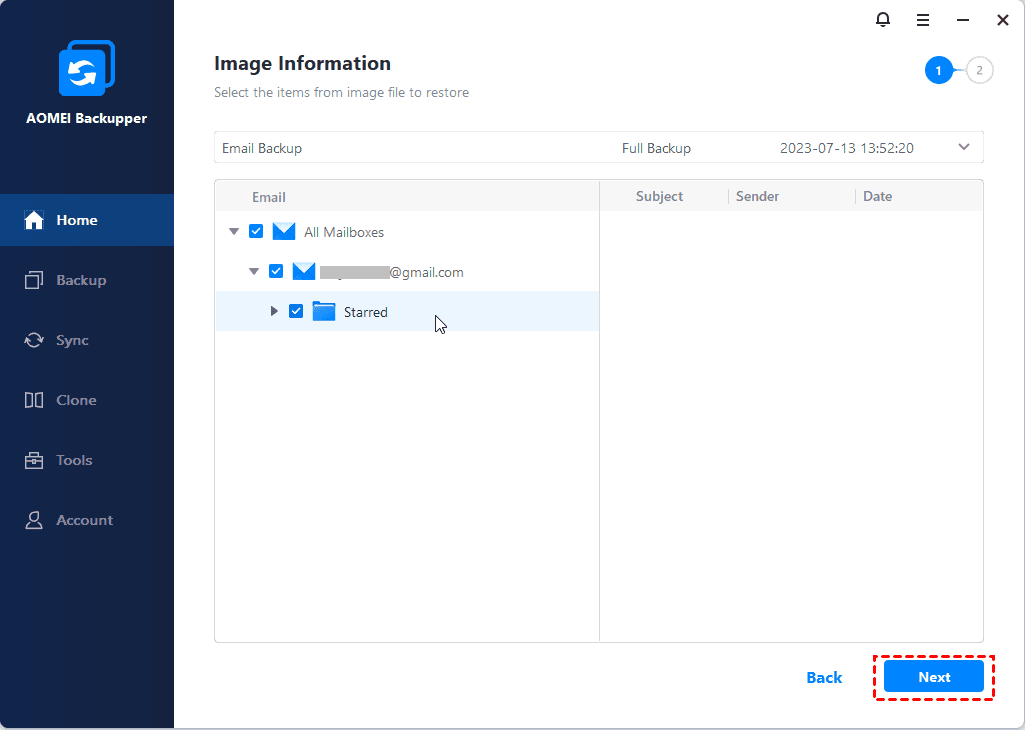Expand the Starred folder node

275,311
